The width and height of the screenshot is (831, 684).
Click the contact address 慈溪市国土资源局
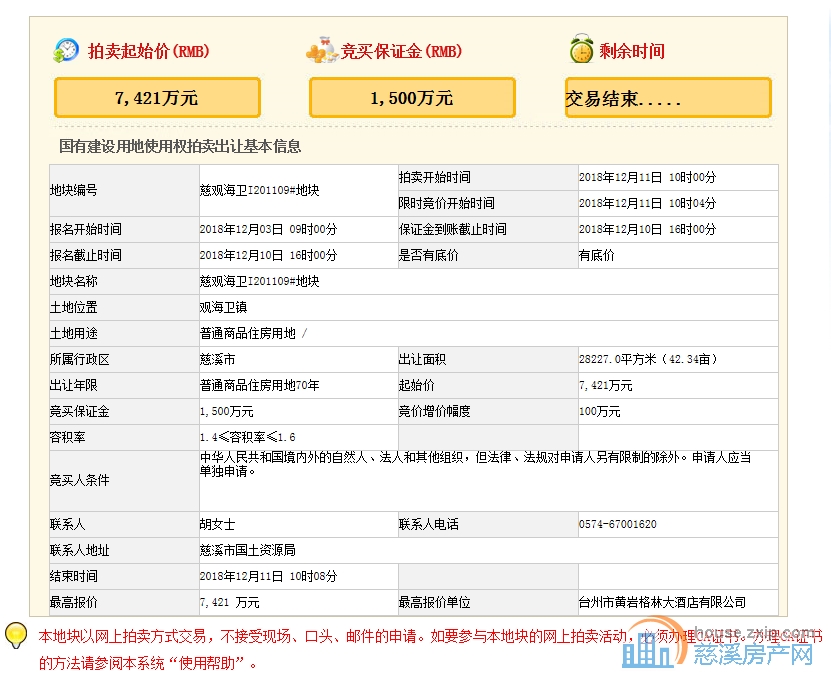pos(247,550)
